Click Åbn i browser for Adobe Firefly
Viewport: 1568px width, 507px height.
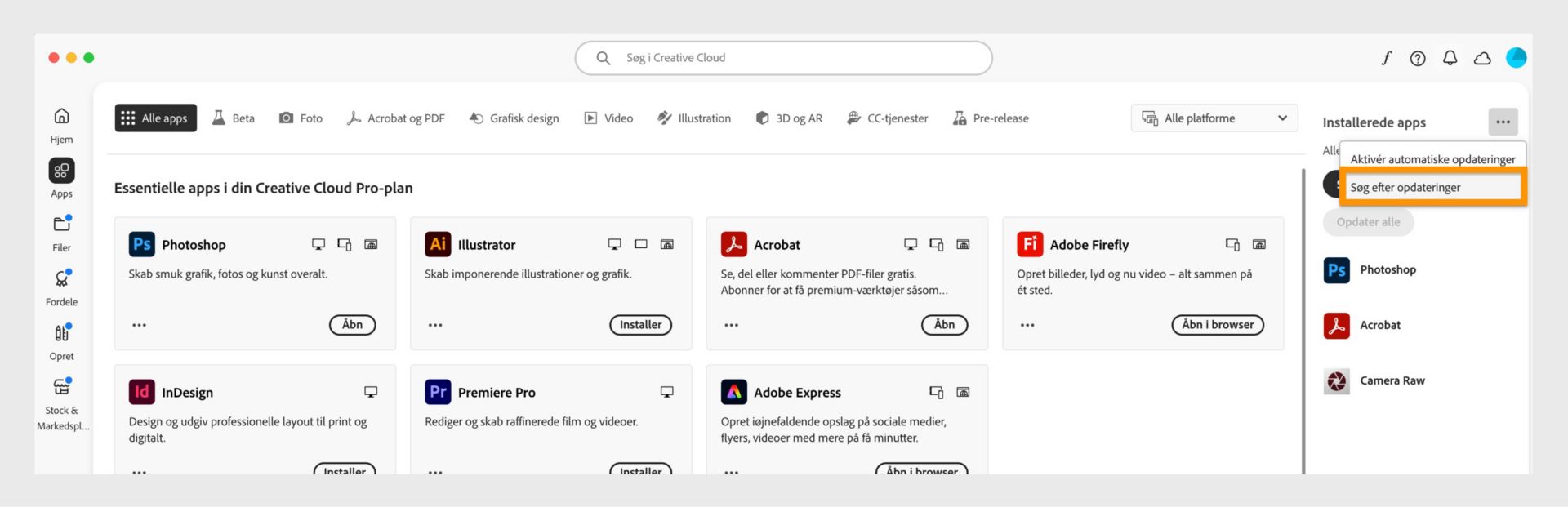tap(1218, 325)
